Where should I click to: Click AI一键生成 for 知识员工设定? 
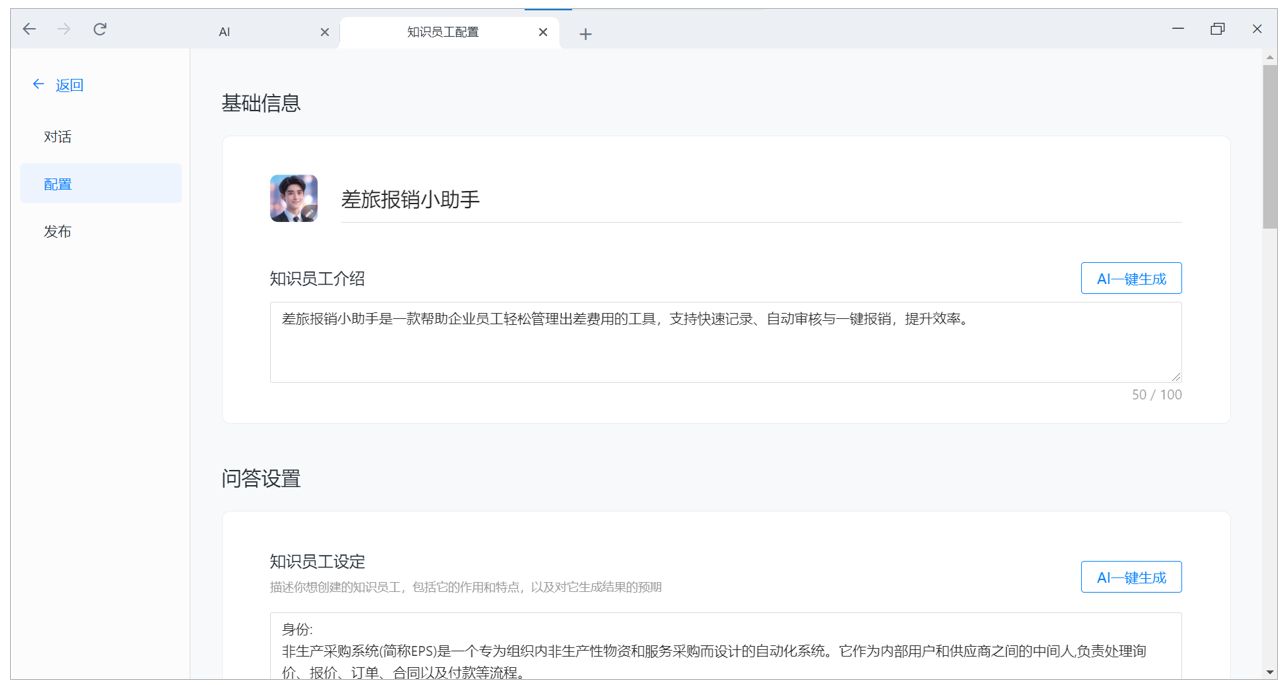click(1131, 577)
